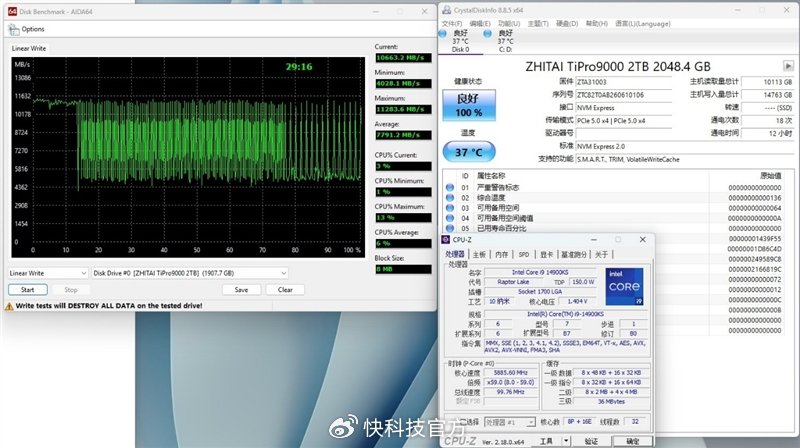Open the 文件(F) menu in CrystalDiskInfo

pos(452,23)
